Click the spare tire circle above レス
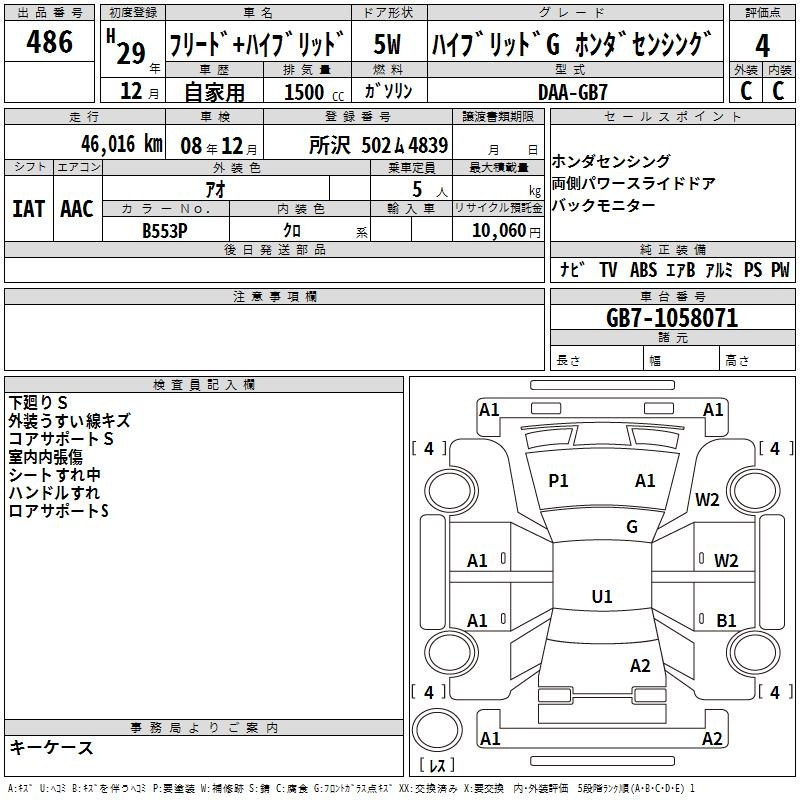800x800 pixels. pyautogui.click(x=437, y=729)
